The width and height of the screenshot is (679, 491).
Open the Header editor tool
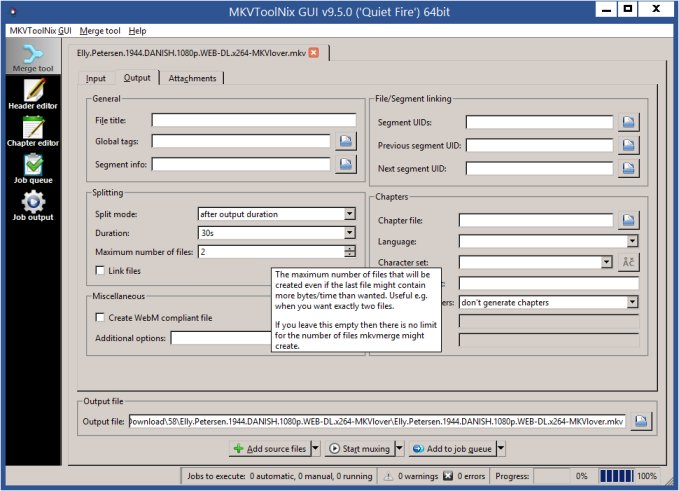33,95
